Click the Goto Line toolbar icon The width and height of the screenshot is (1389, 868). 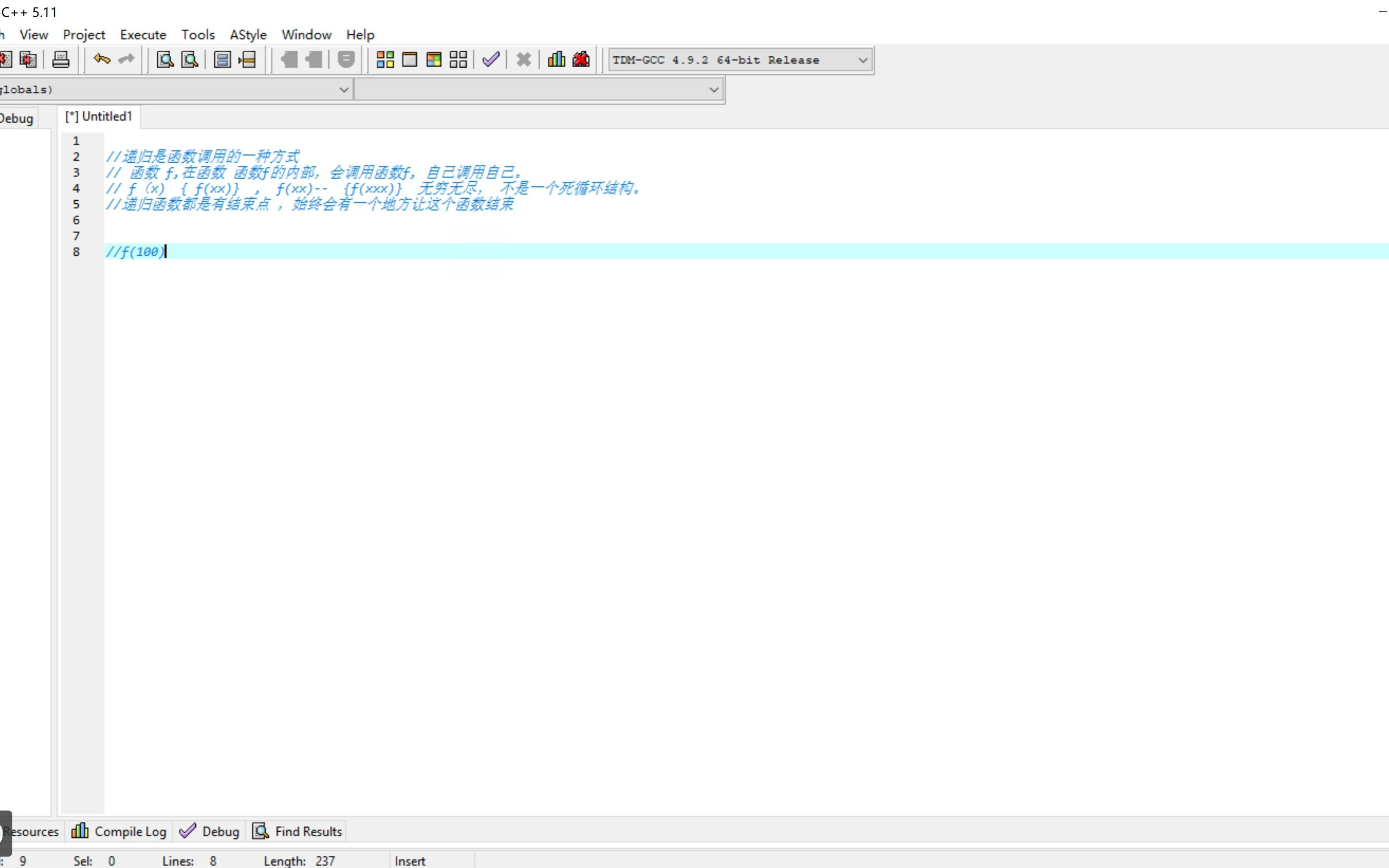coord(247,60)
